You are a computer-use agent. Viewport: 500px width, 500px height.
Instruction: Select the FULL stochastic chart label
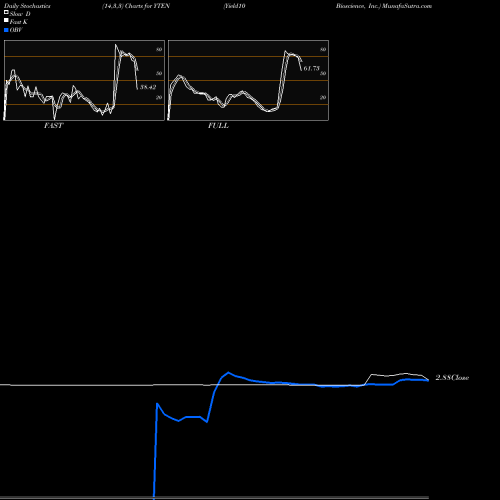click(218, 126)
